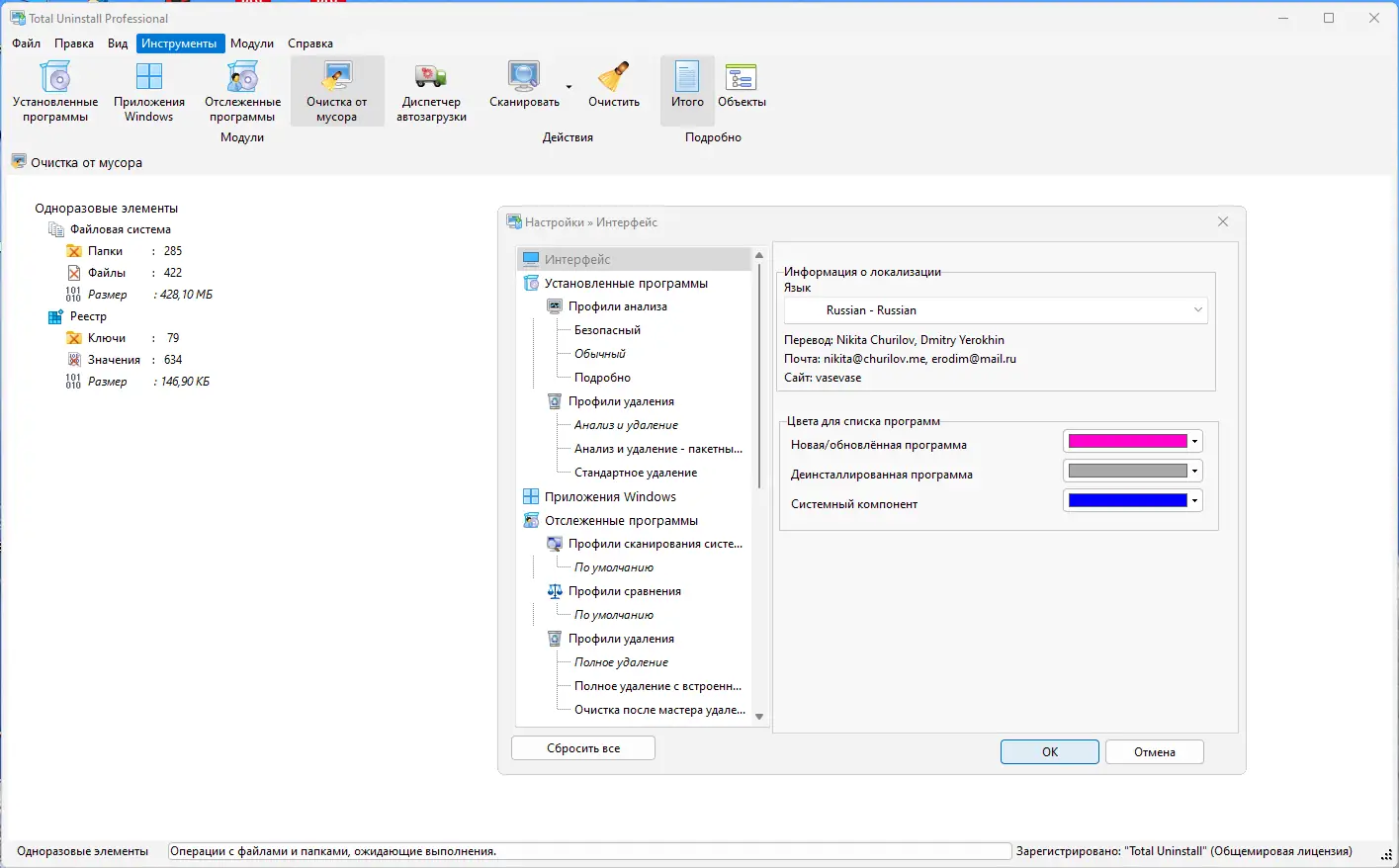
Task: Click the Реестр registry icon
Action: (56, 316)
